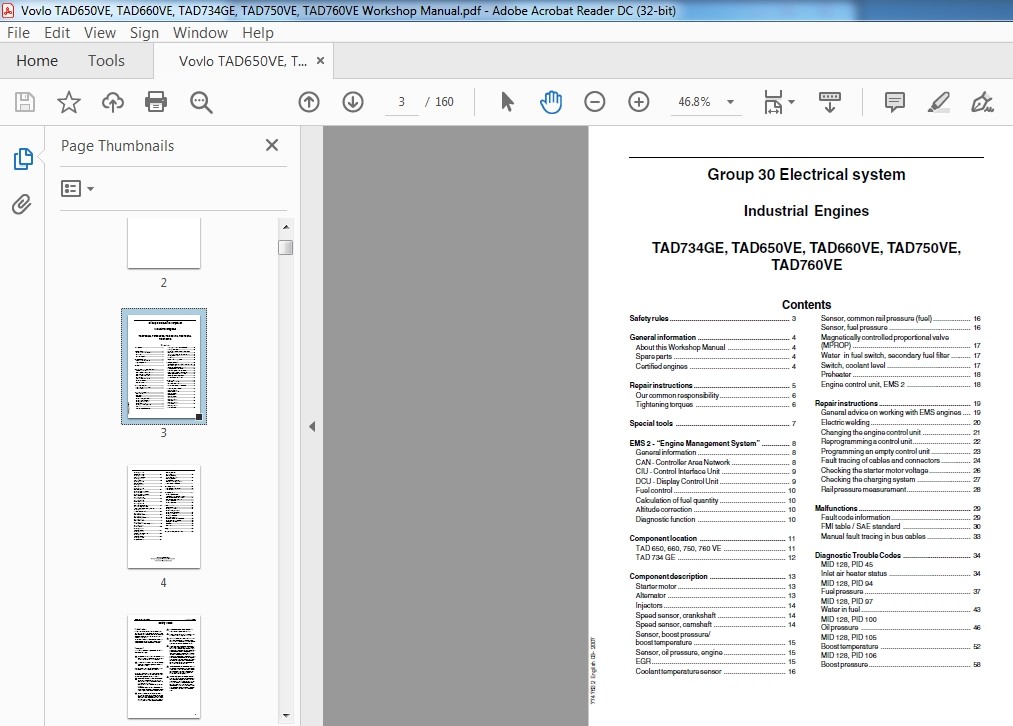Open the Window menu
This screenshot has height=726, width=1013.
pyautogui.click(x=200, y=32)
